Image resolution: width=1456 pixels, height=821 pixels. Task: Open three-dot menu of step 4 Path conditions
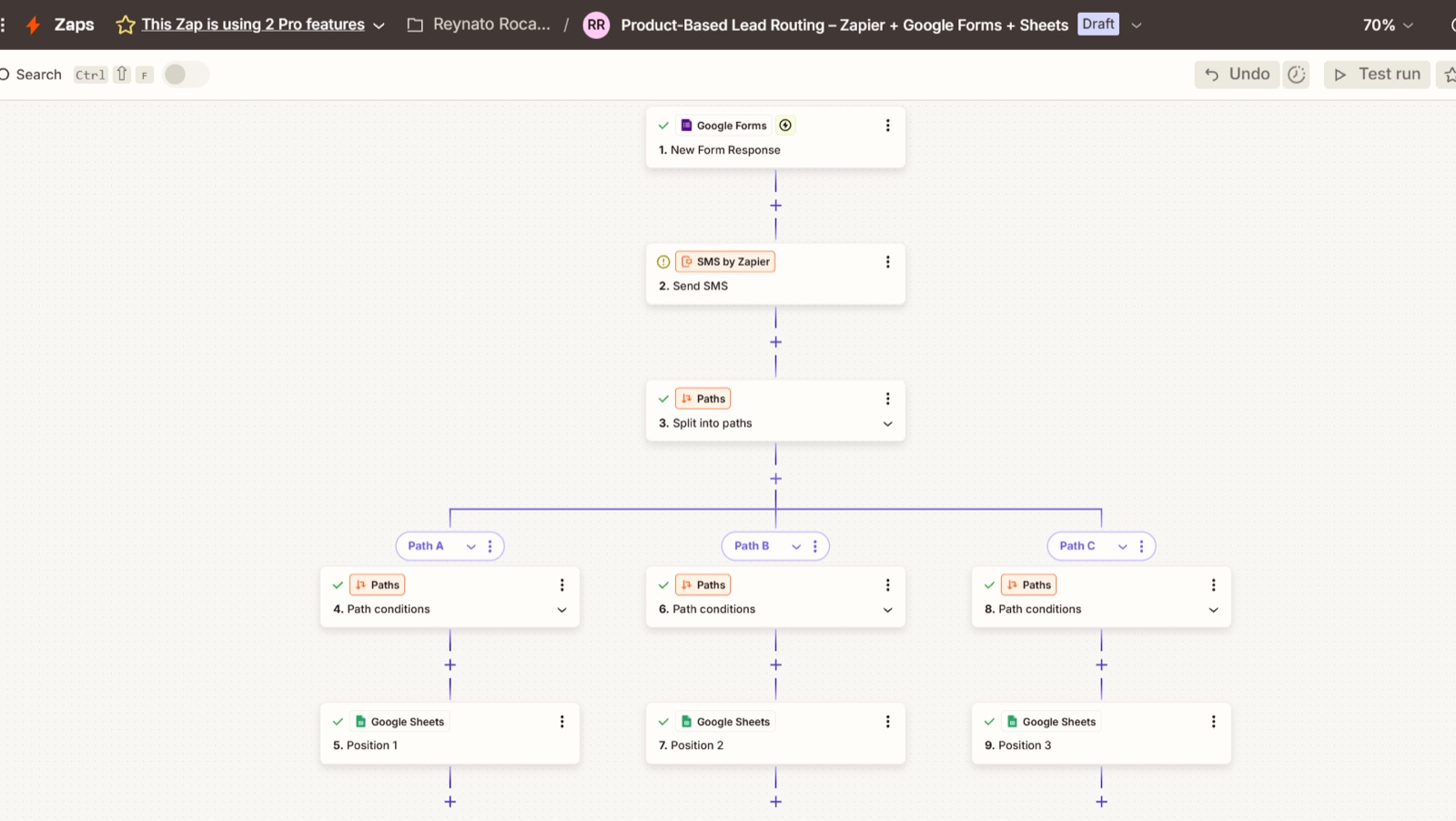pyautogui.click(x=561, y=585)
